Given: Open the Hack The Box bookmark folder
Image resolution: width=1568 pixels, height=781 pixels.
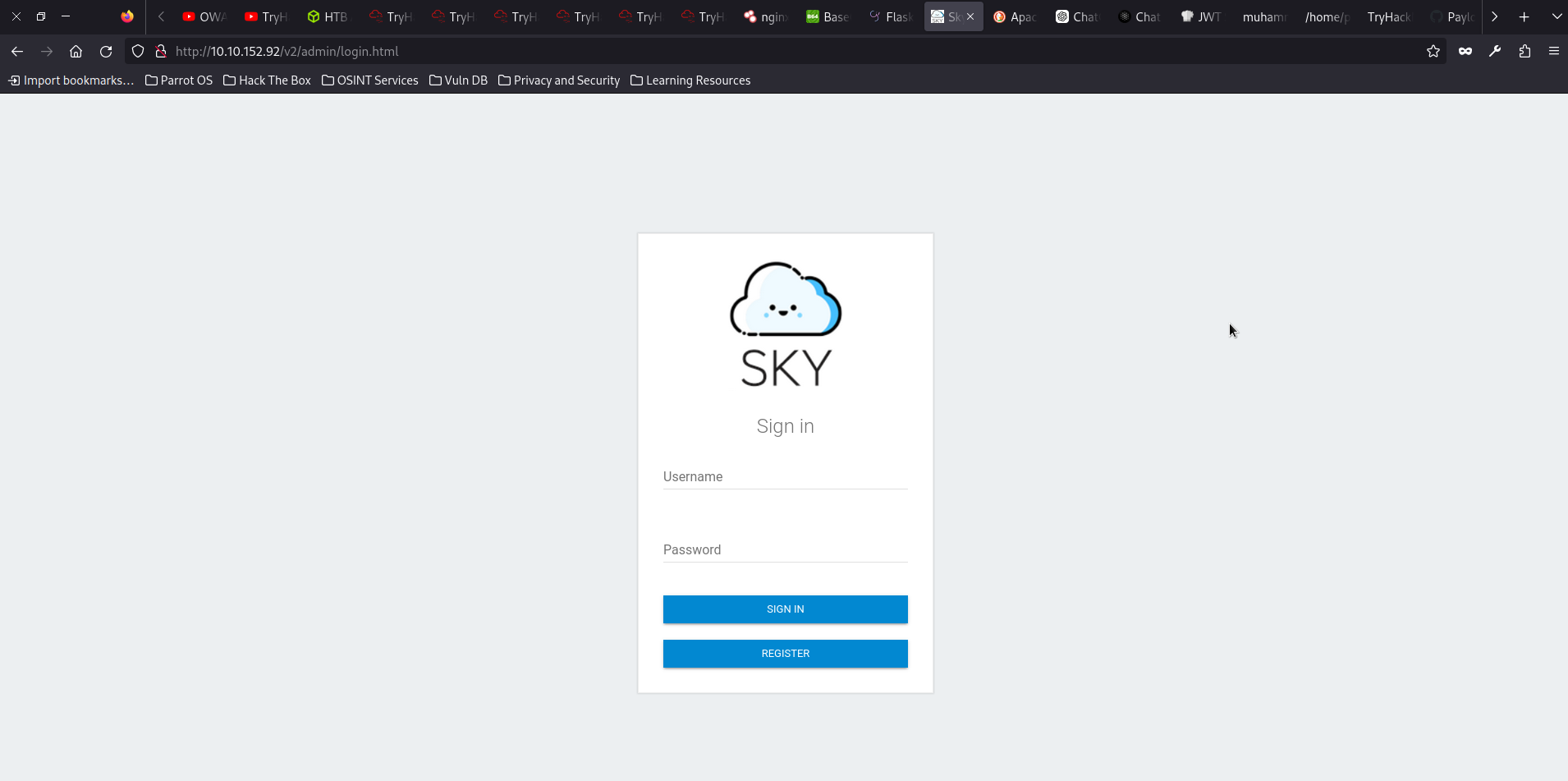Looking at the screenshot, I should pos(267,80).
